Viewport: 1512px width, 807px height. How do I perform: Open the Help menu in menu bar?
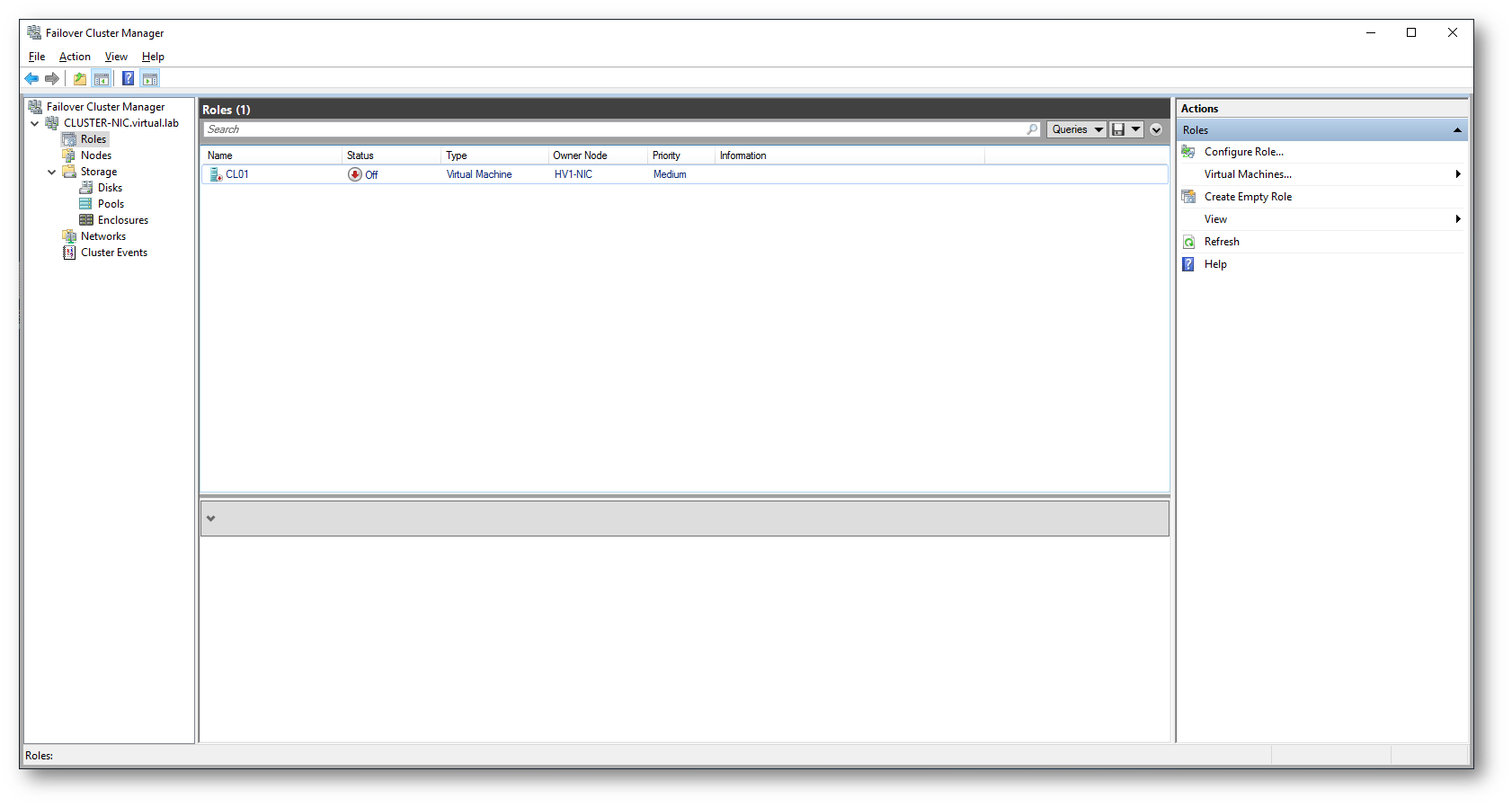tap(153, 57)
